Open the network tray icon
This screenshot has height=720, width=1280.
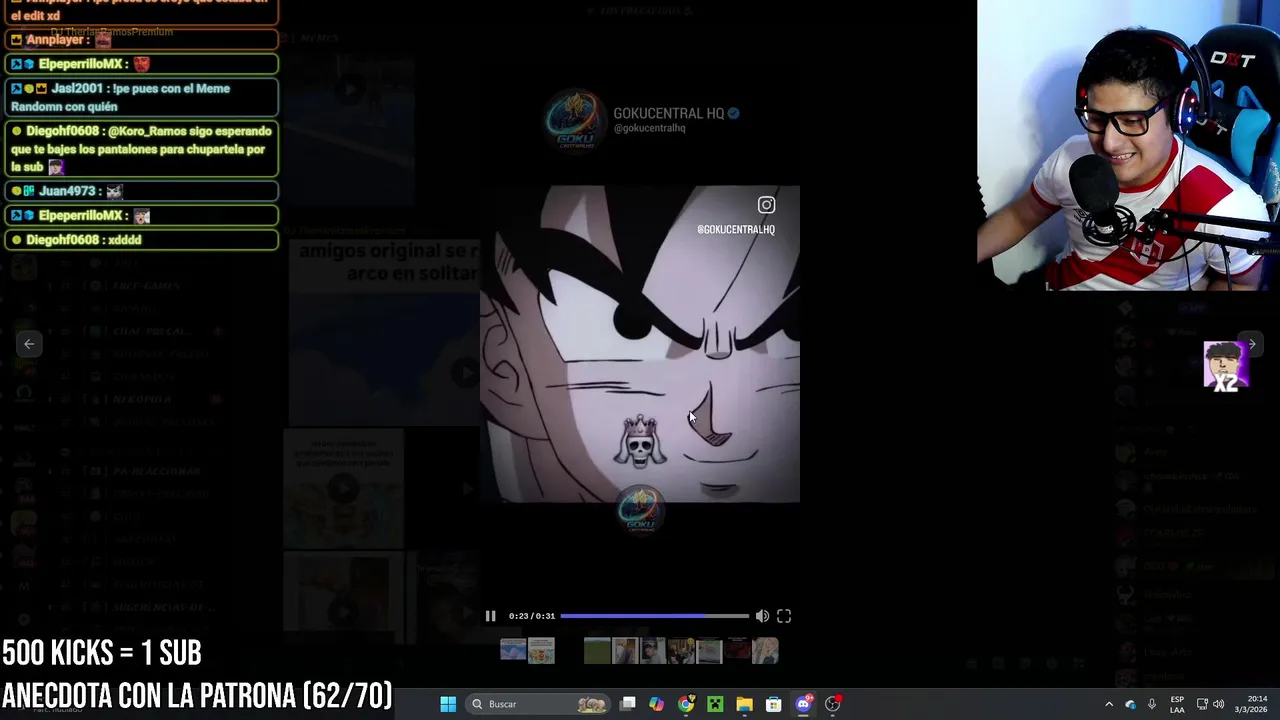click(1202, 704)
